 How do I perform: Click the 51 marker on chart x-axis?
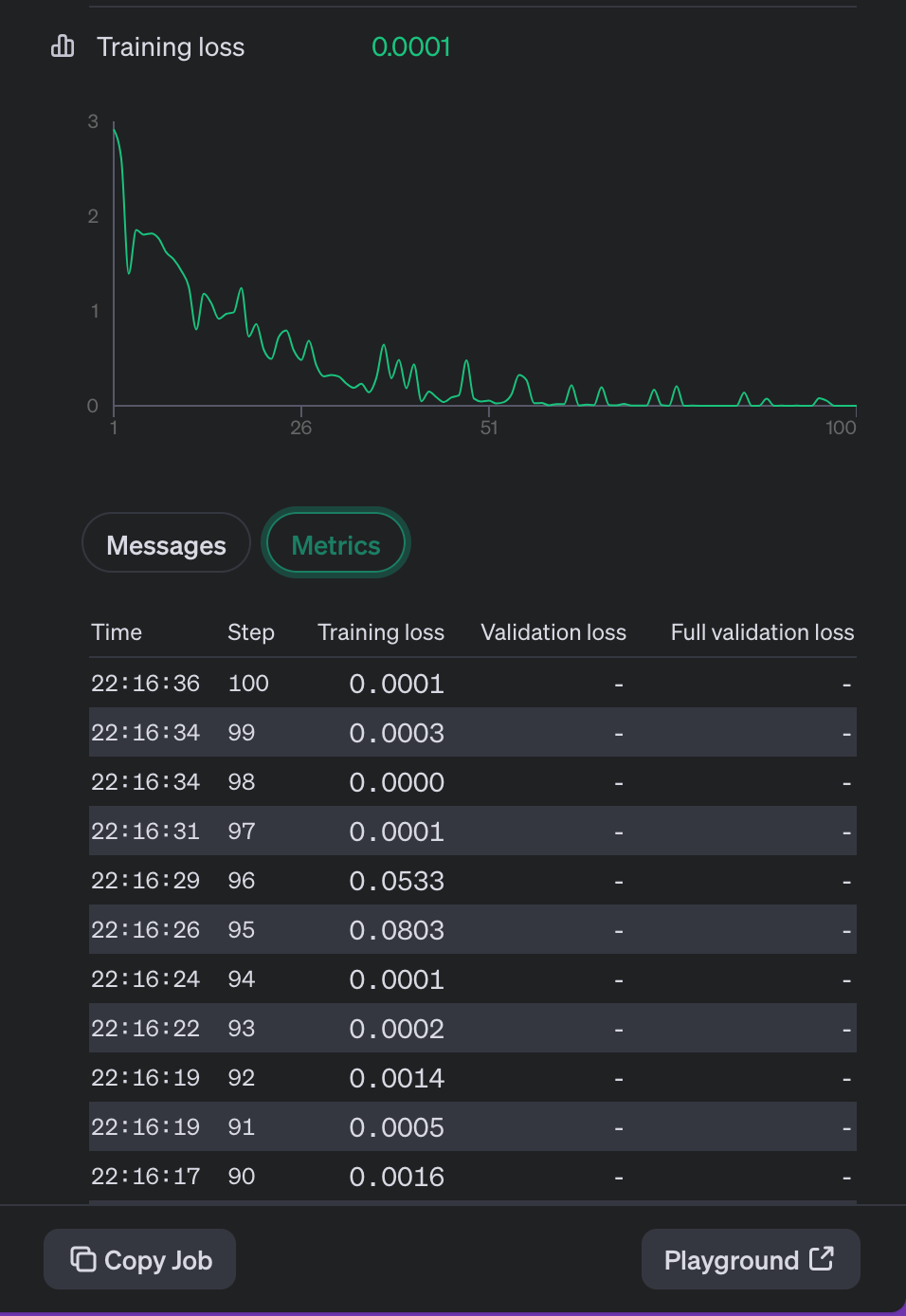pyautogui.click(x=489, y=428)
